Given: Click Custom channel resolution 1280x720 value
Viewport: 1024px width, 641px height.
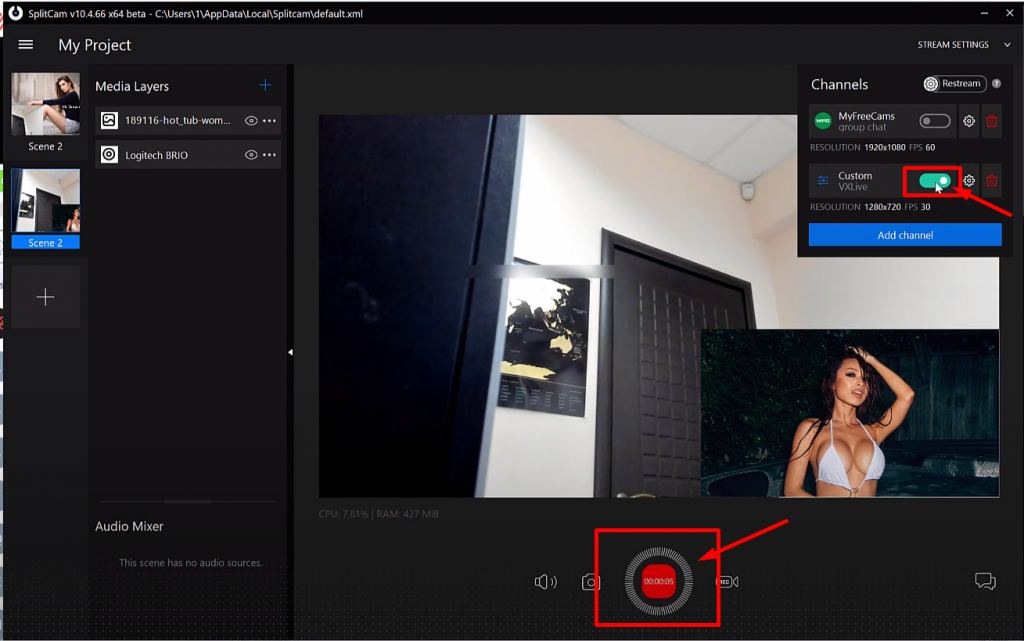Looking at the screenshot, I should point(882,207).
